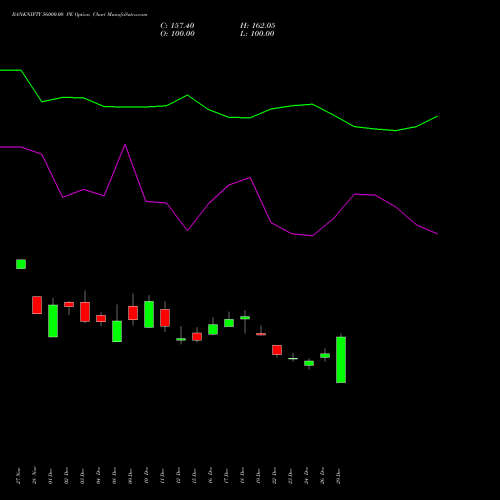Click the BANKNIFTY PE Options Chart title
This screenshot has width=500, height=500.
point(79,15)
